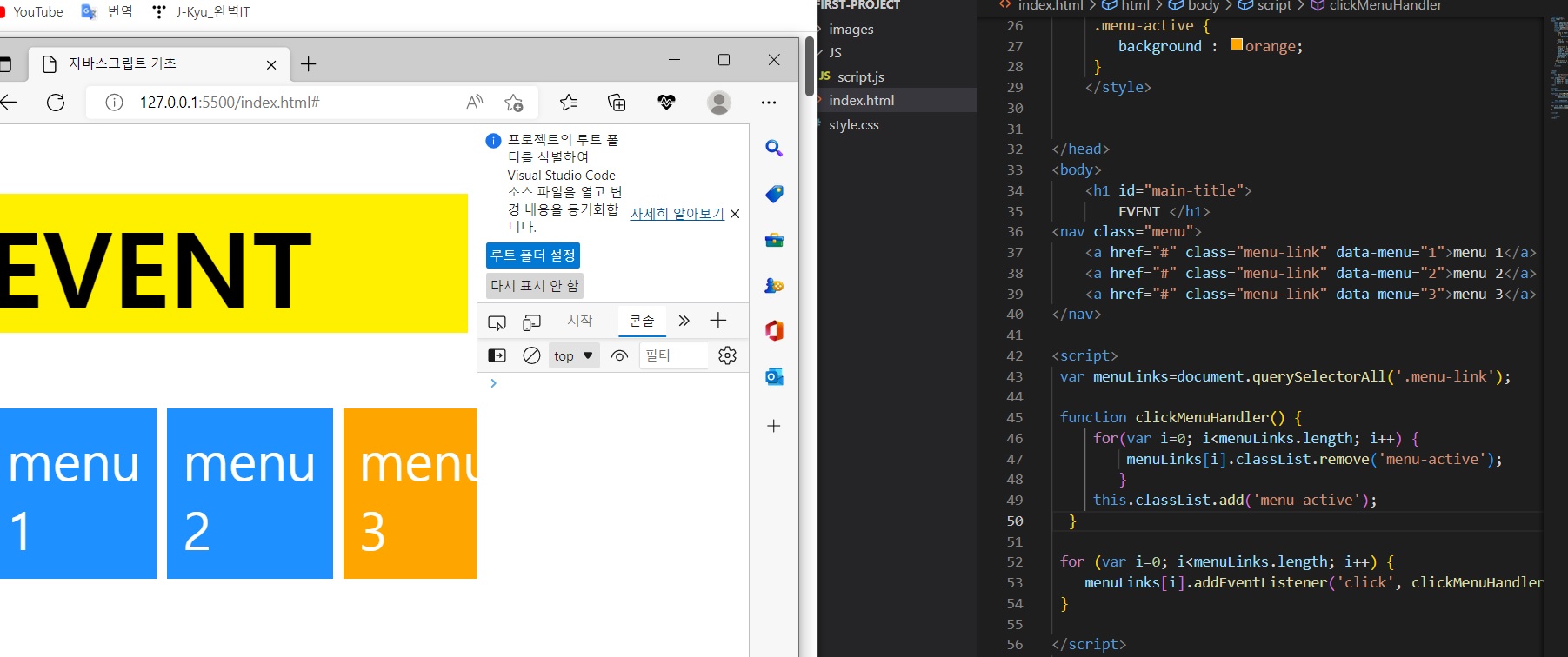
Task: Close the 자바스크립트 기초 tab
Action: (x=271, y=64)
